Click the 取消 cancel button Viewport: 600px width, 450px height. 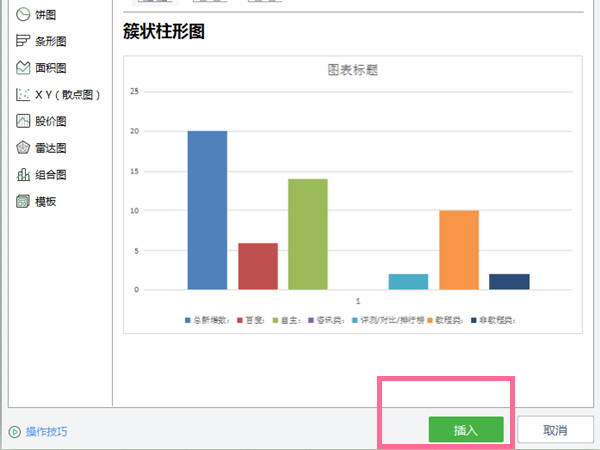[x=555, y=430]
